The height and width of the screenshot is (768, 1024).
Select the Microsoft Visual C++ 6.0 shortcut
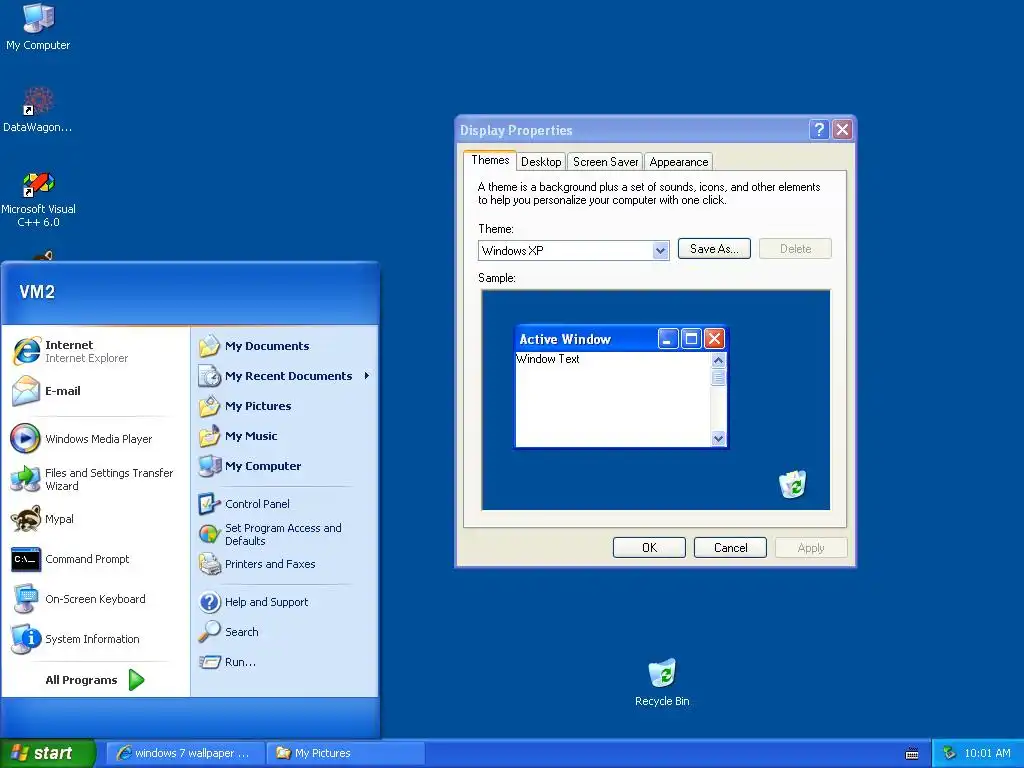click(38, 199)
